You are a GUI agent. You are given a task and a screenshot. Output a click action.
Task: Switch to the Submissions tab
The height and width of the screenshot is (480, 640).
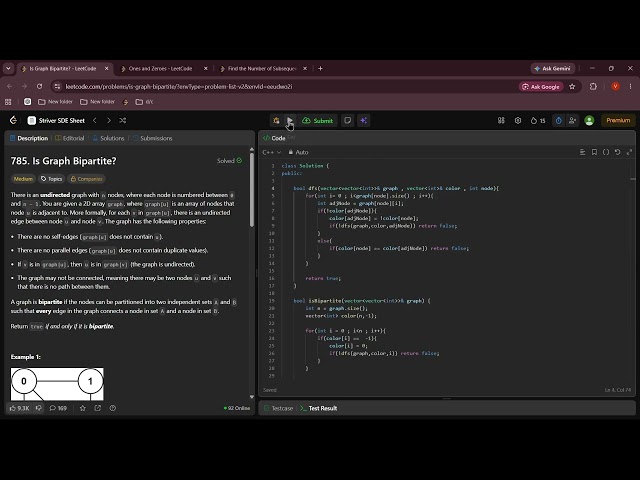(x=153, y=138)
